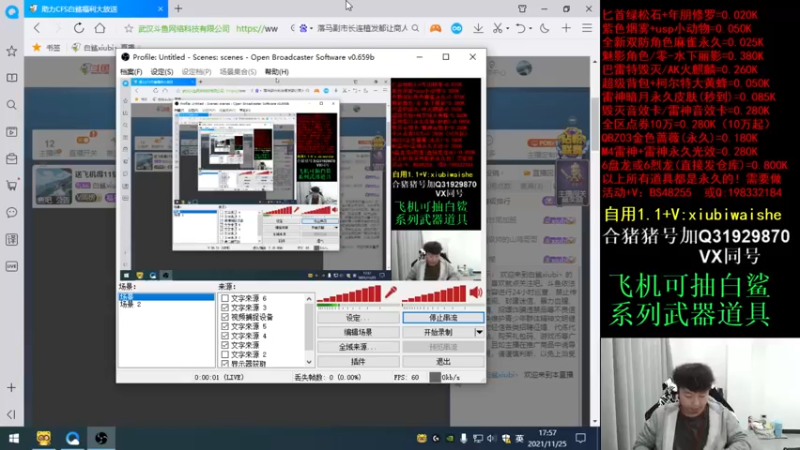Viewport: 800px width, 450px height.
Task: Open the 设定档(P) menu in OBS
Action: 196,72
